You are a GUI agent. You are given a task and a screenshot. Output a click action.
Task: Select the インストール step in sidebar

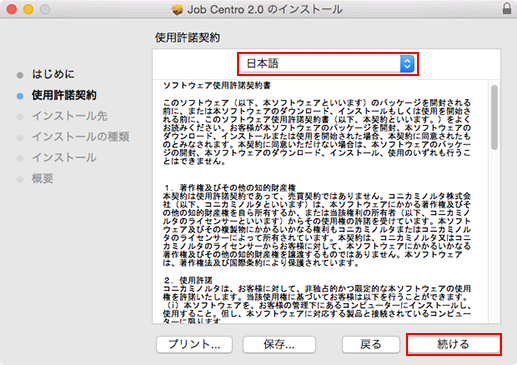(64, 157)
